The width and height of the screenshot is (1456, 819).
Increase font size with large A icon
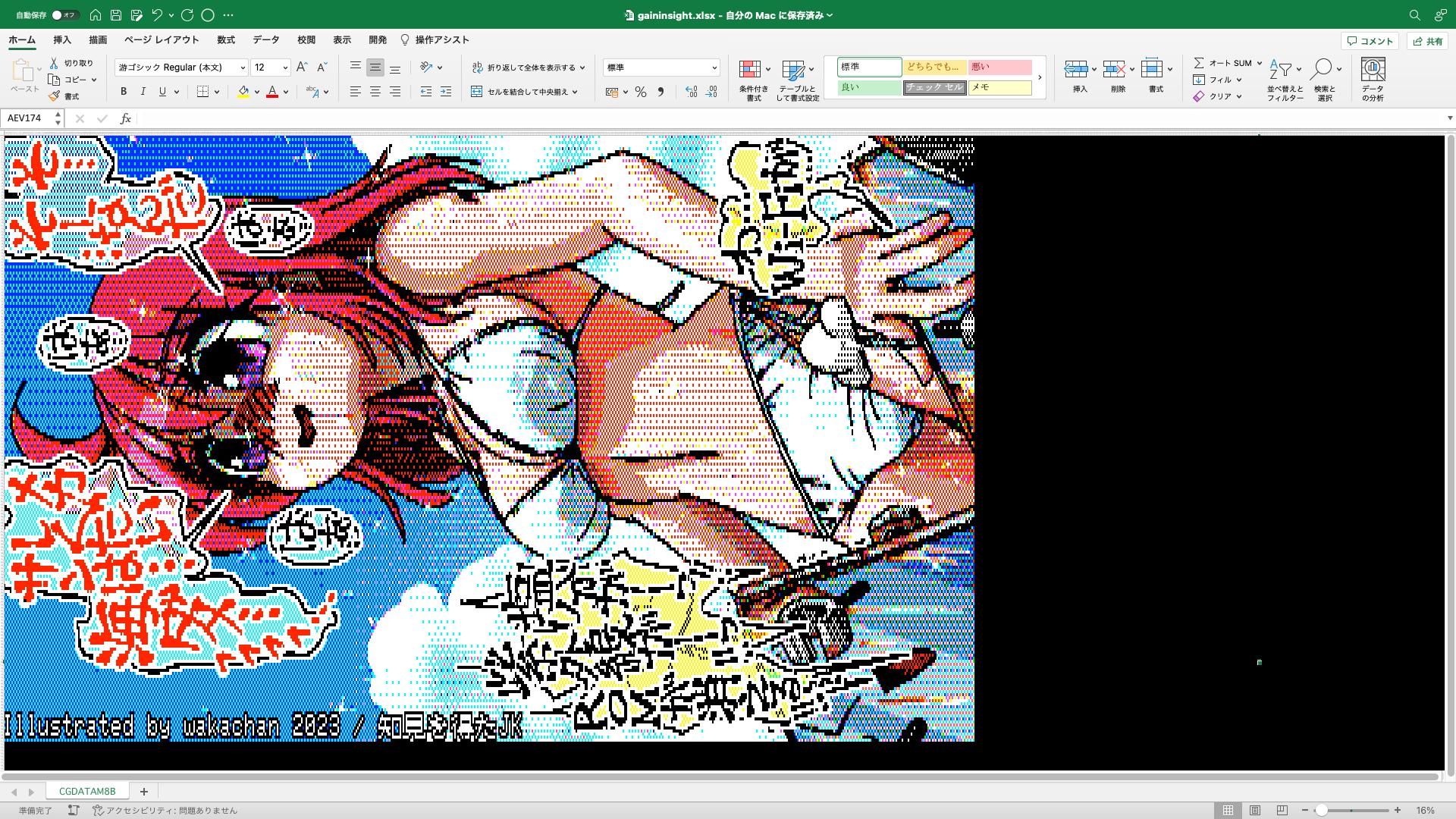(302, 67)
